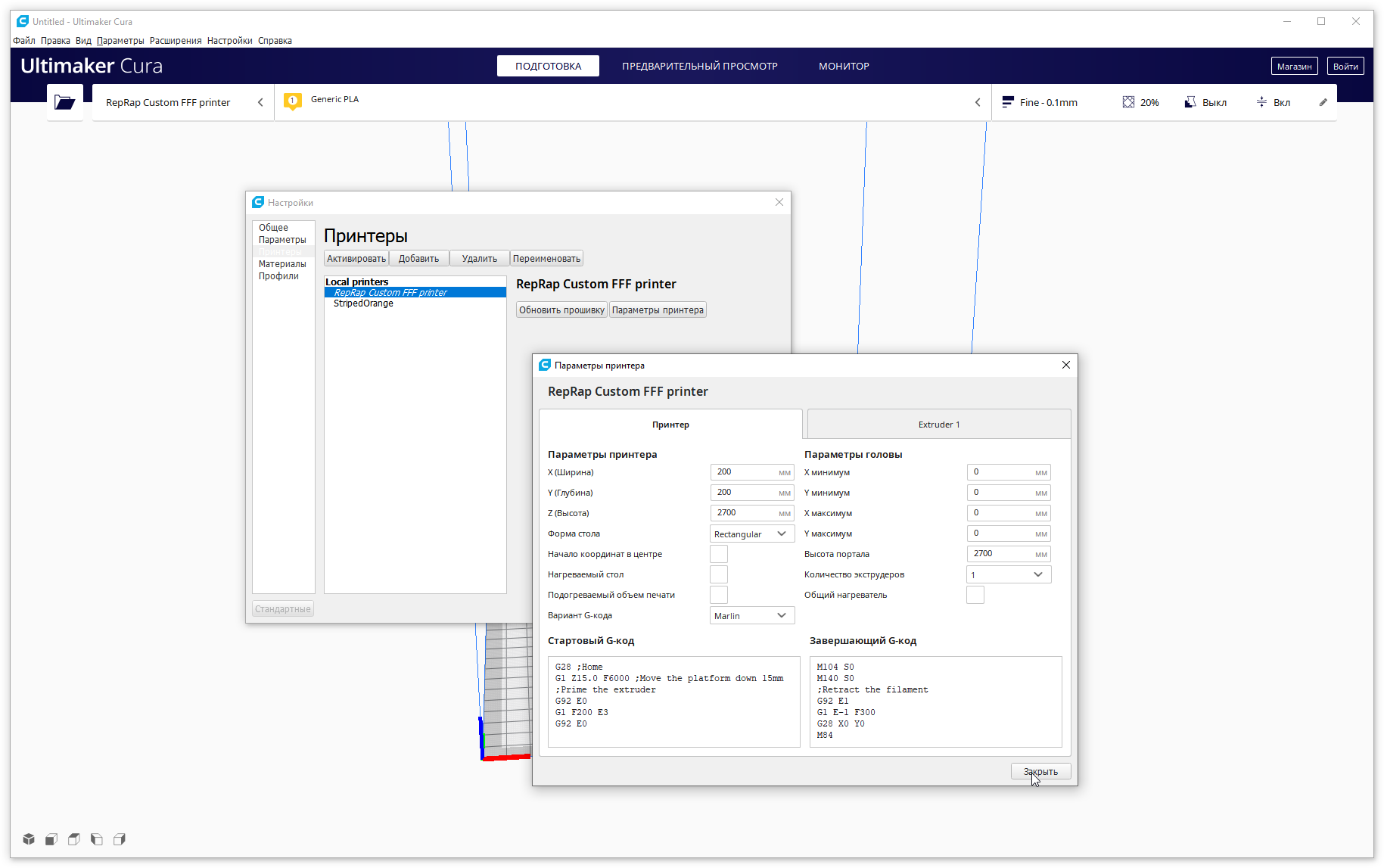Toggle Начало координат в центре checkbox
This screenshot has width=1384, height=868.
click(719, 554)
